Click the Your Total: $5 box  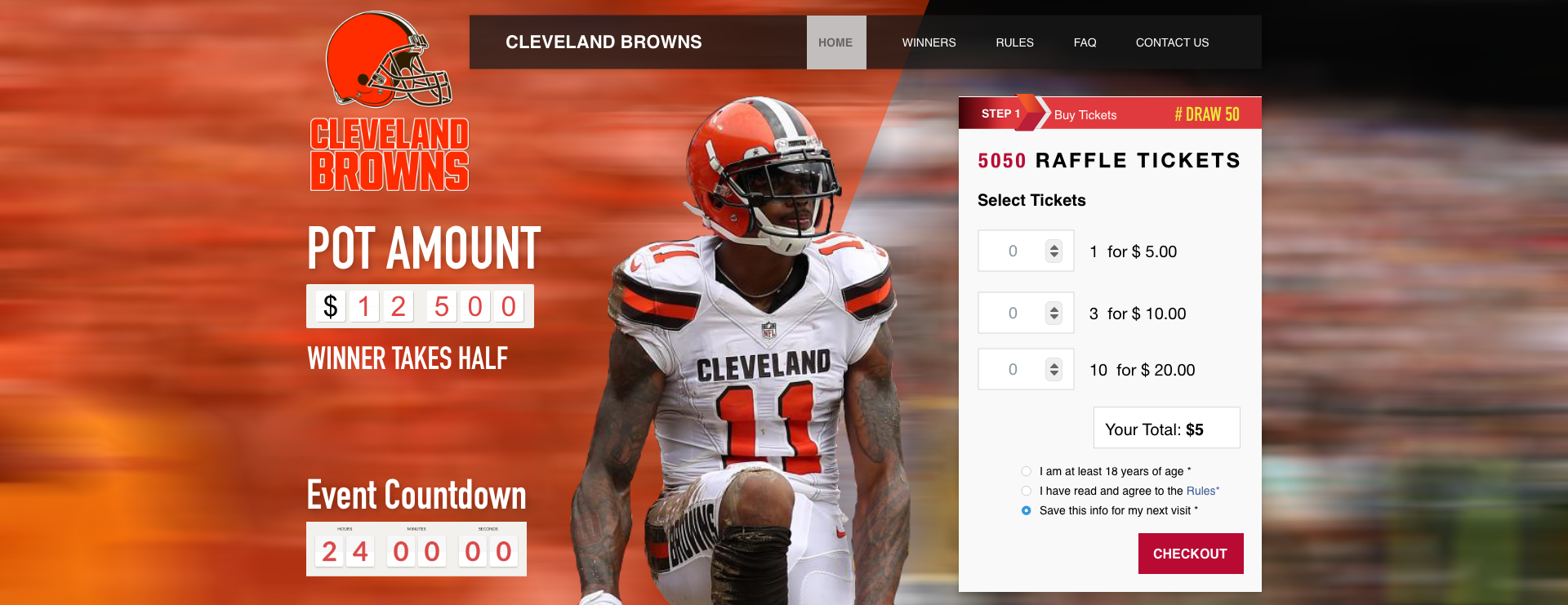click(1166, 428)
